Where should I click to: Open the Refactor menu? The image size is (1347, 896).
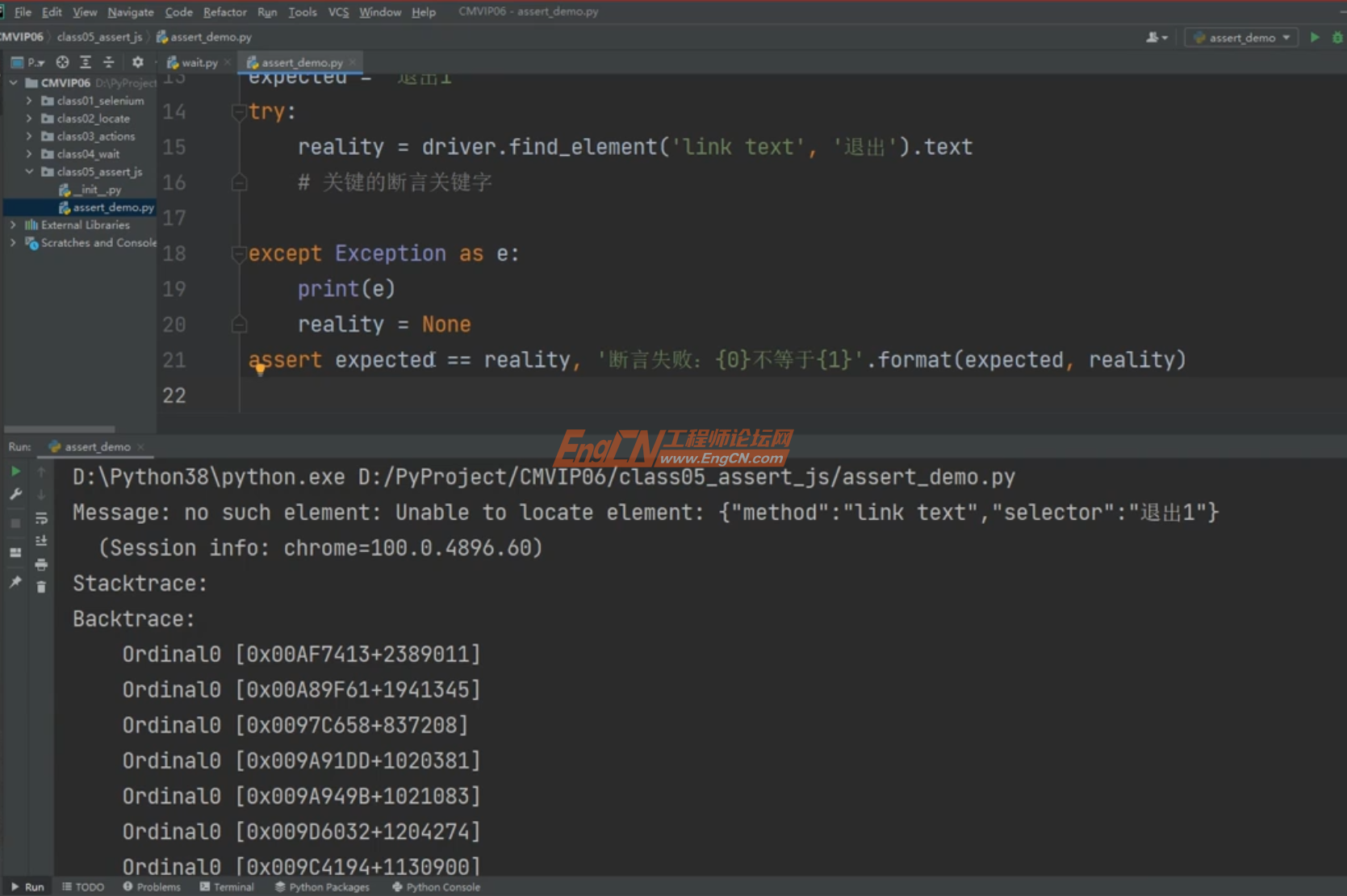(x=224, y=11)
